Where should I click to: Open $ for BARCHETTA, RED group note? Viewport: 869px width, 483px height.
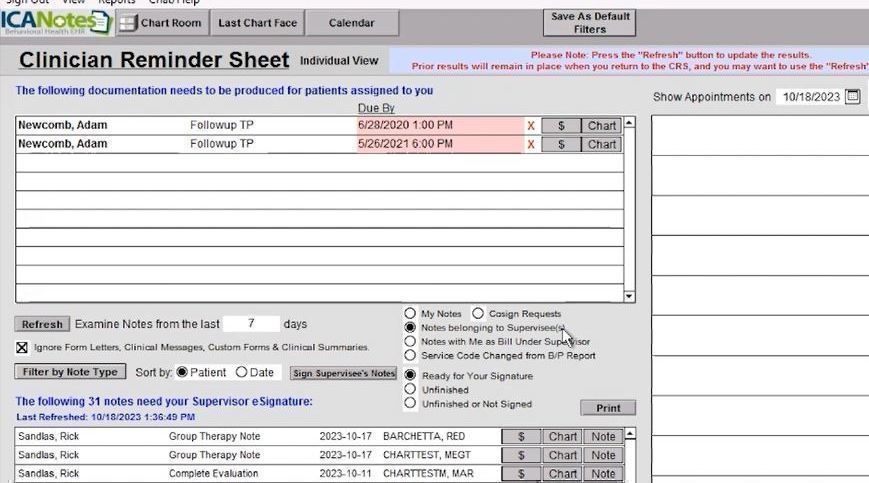[521, 436]
